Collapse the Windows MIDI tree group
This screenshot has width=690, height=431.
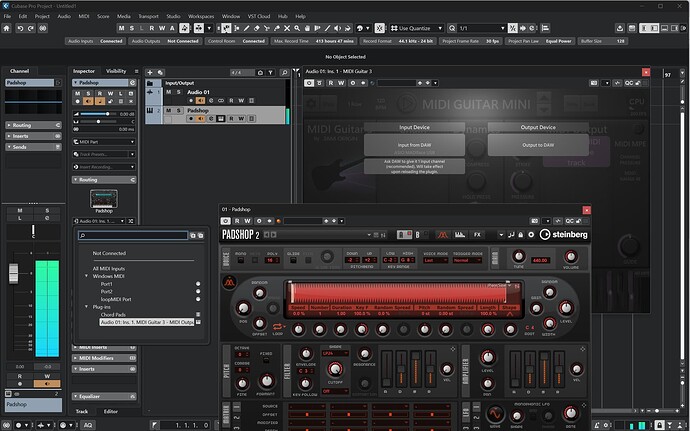86,276
